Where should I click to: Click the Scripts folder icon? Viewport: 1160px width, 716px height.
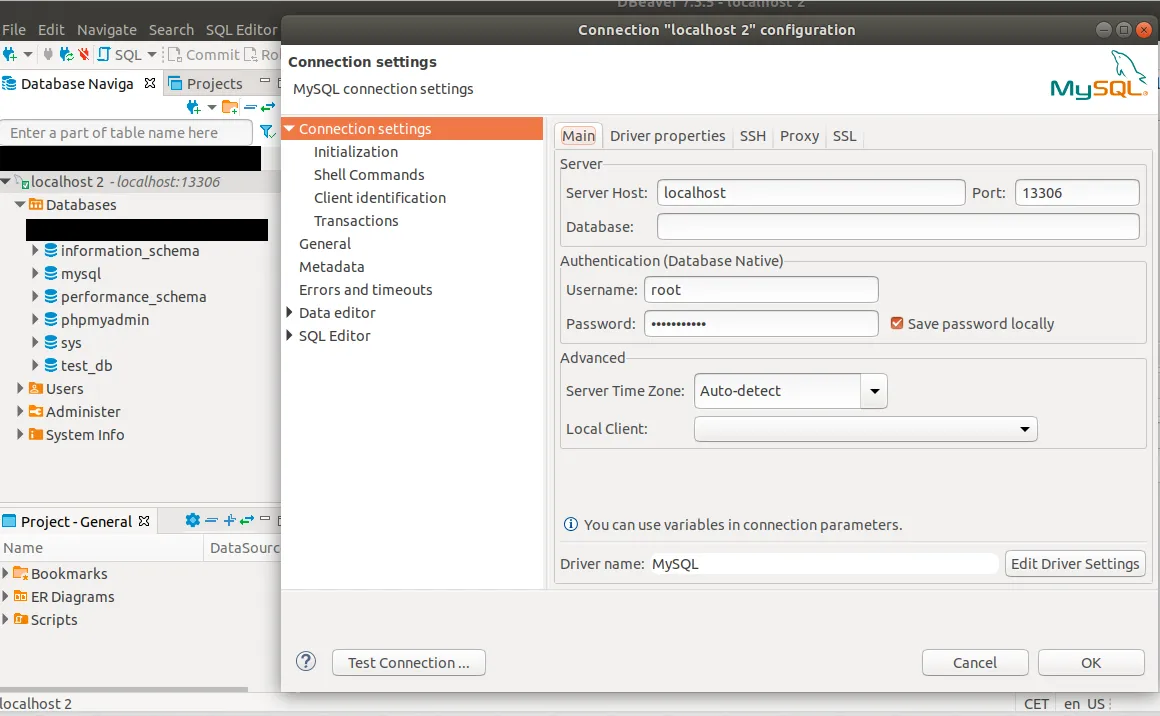click(20, 619)
